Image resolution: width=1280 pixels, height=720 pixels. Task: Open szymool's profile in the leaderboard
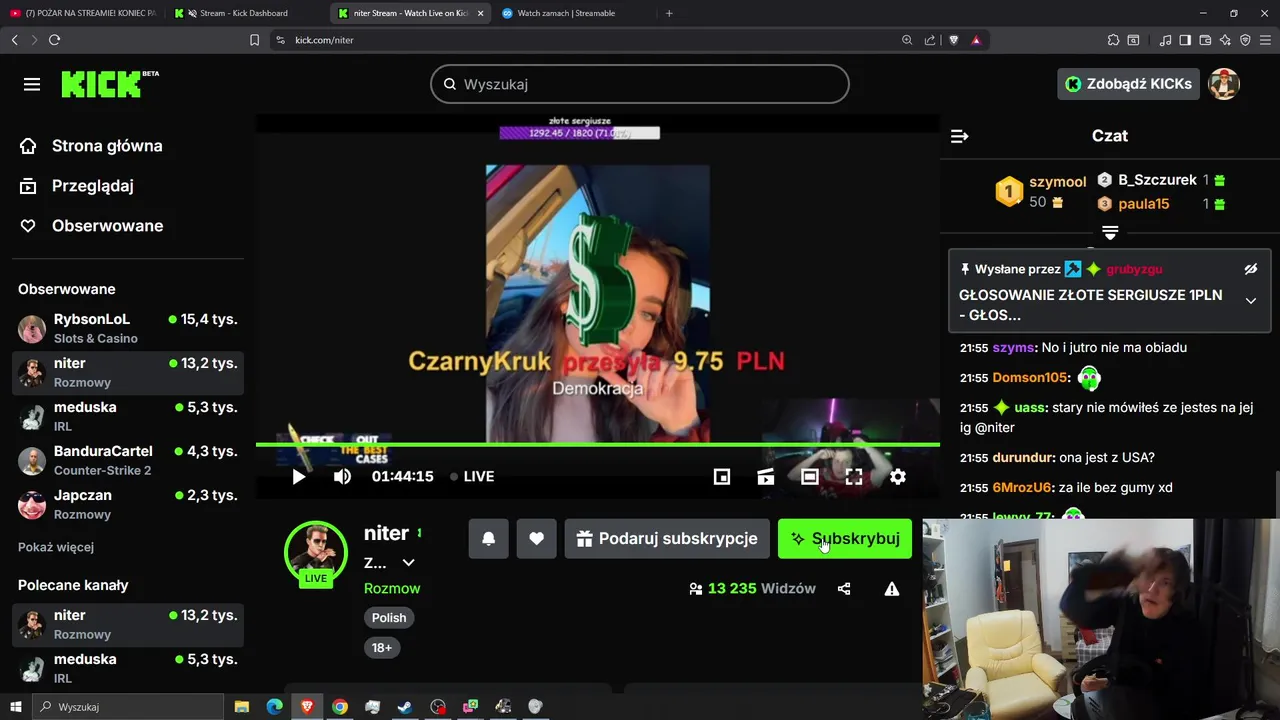coord(1057,182)
